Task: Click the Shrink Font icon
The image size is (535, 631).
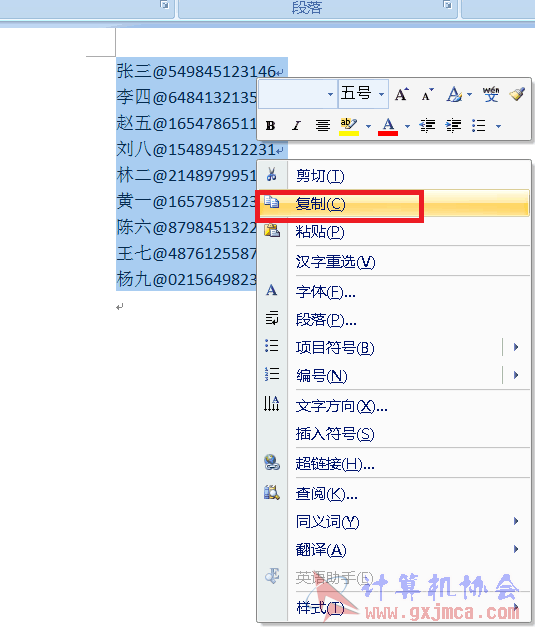Action: [427, 95]
